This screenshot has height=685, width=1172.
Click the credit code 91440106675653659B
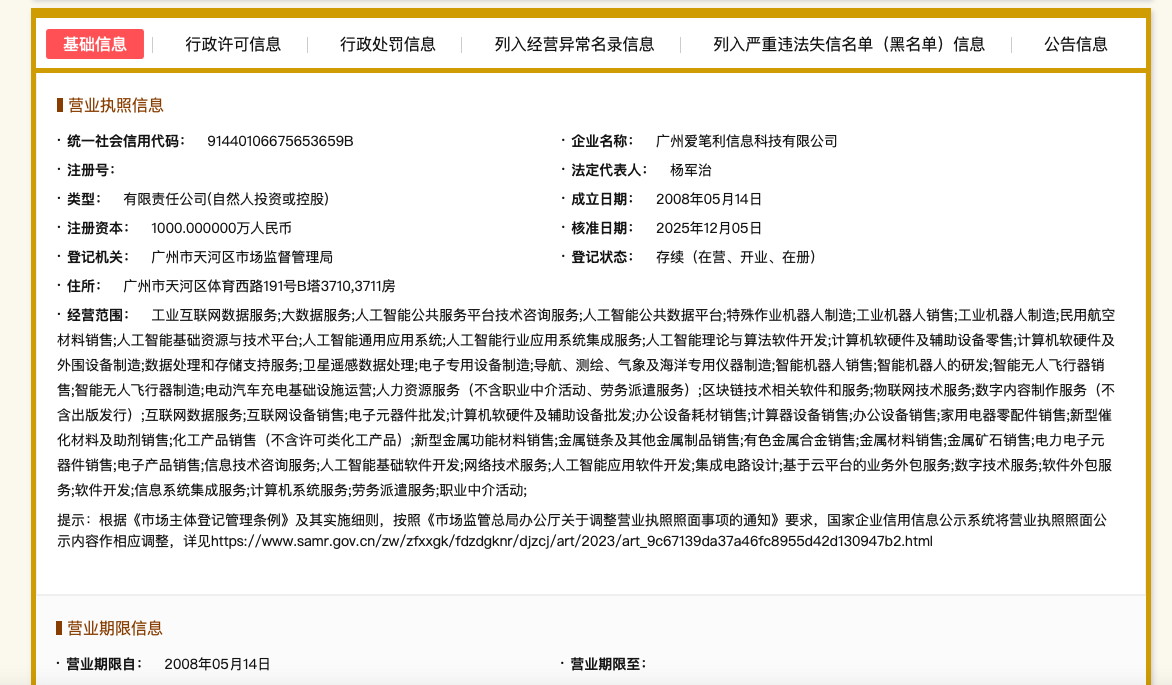click(x=280, y=141)
